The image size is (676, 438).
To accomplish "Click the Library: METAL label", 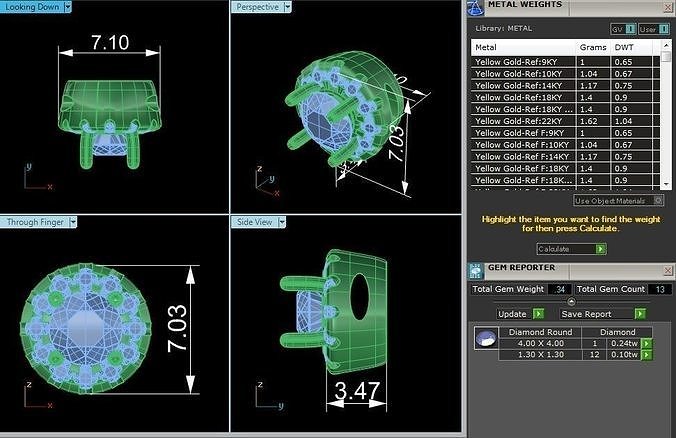I will click(x=504, y=28).
